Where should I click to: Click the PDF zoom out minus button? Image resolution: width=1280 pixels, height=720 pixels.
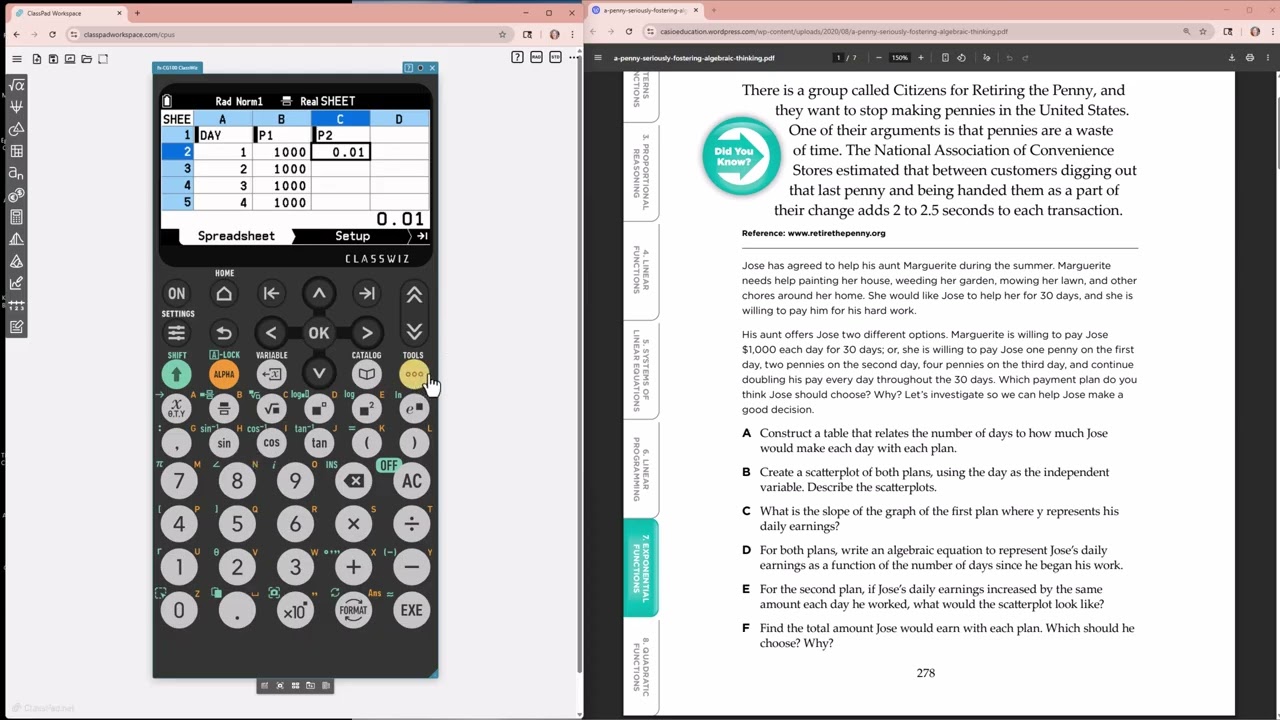(879, 58)
